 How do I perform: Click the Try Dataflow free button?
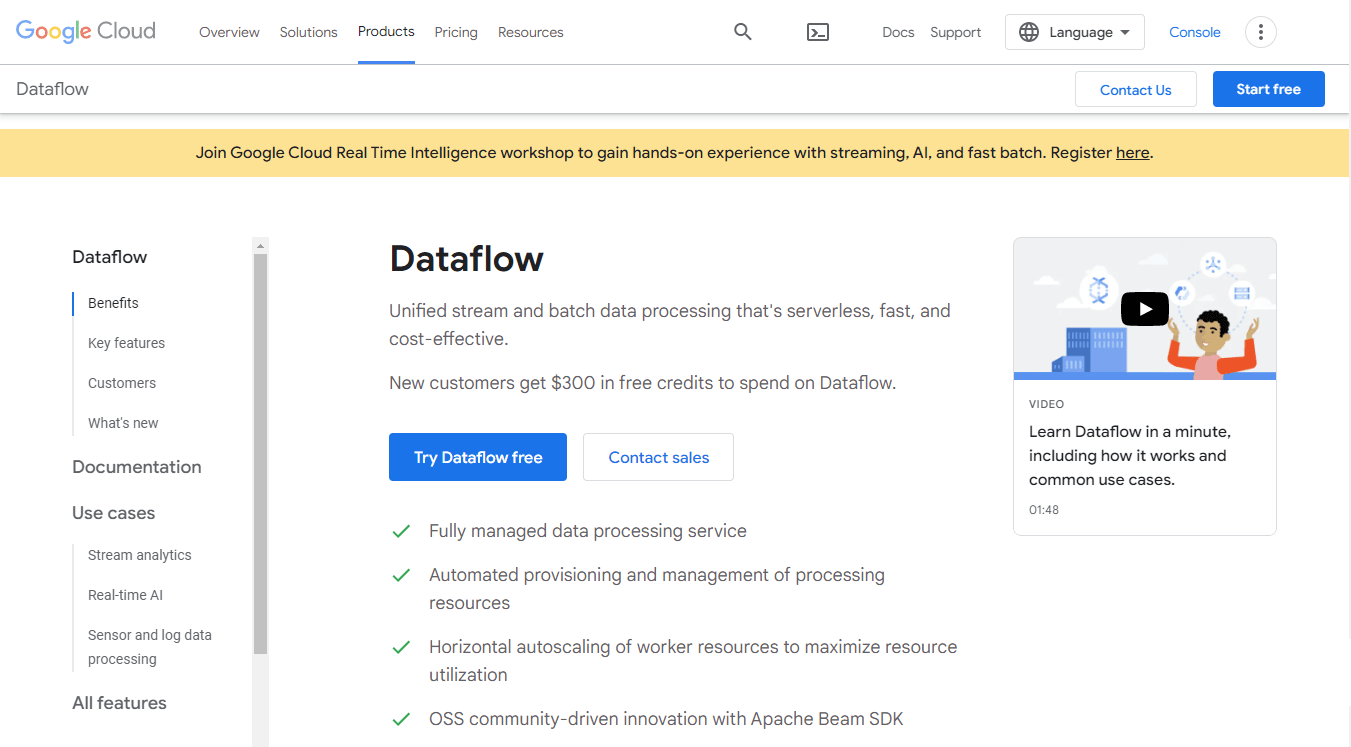pyautogui.click(x=477, y=457)
